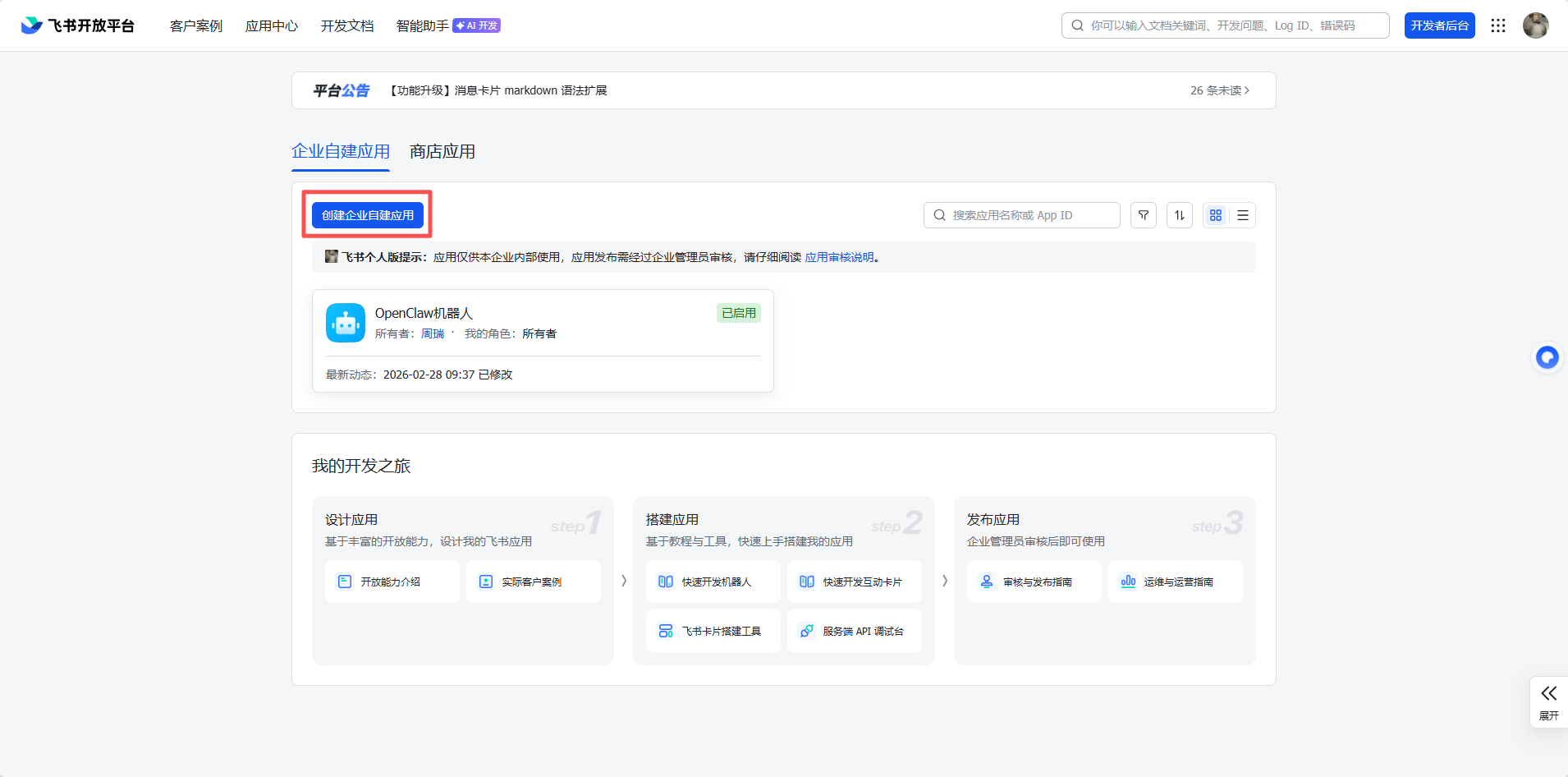Open the 快速开发机器人 tutorial

click(x=713, y=582)
